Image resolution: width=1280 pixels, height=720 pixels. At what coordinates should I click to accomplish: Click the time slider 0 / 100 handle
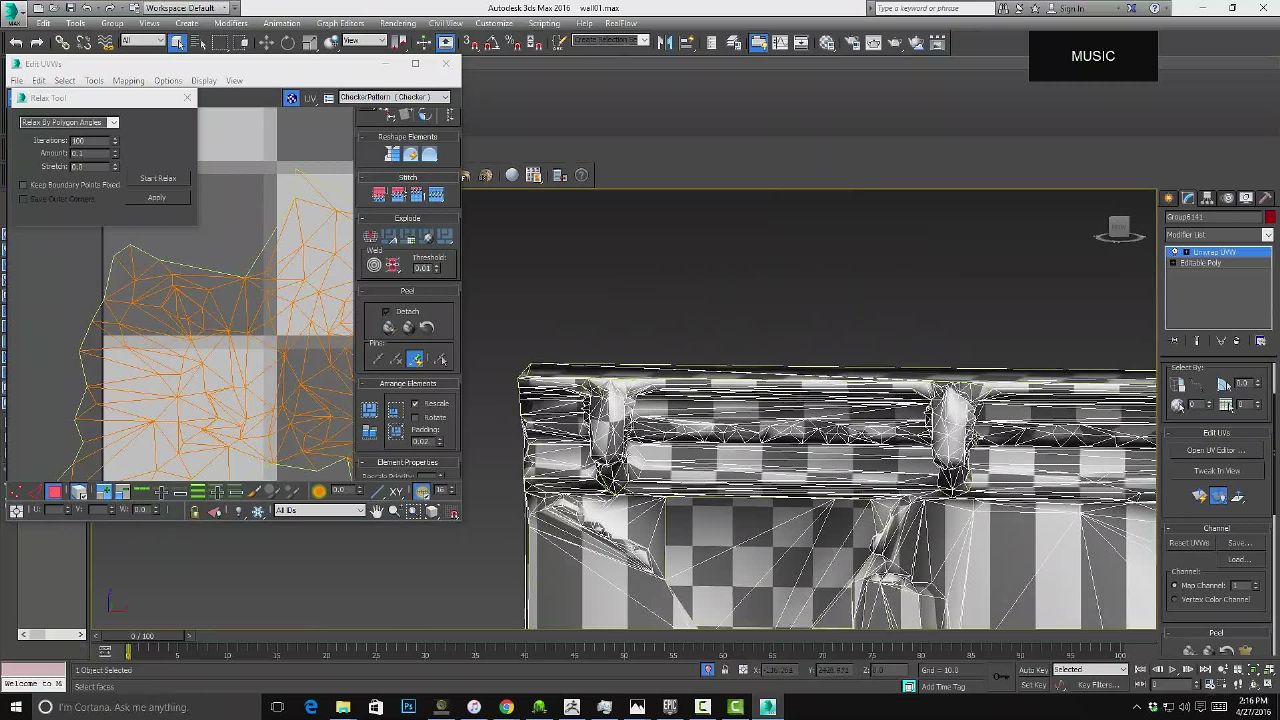[x=141, y=636]
